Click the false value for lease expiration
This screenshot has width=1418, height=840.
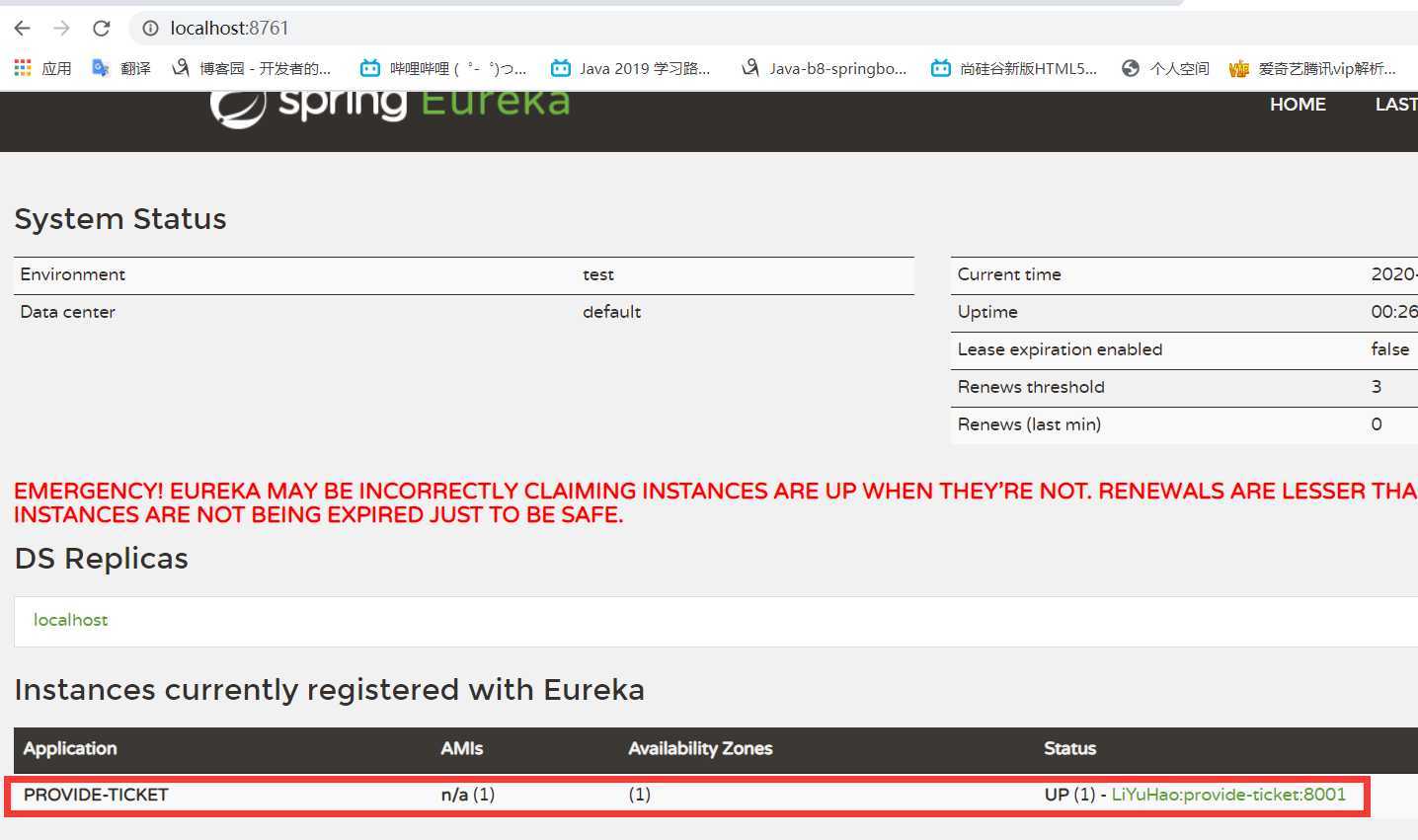(x=1390, y=349)
